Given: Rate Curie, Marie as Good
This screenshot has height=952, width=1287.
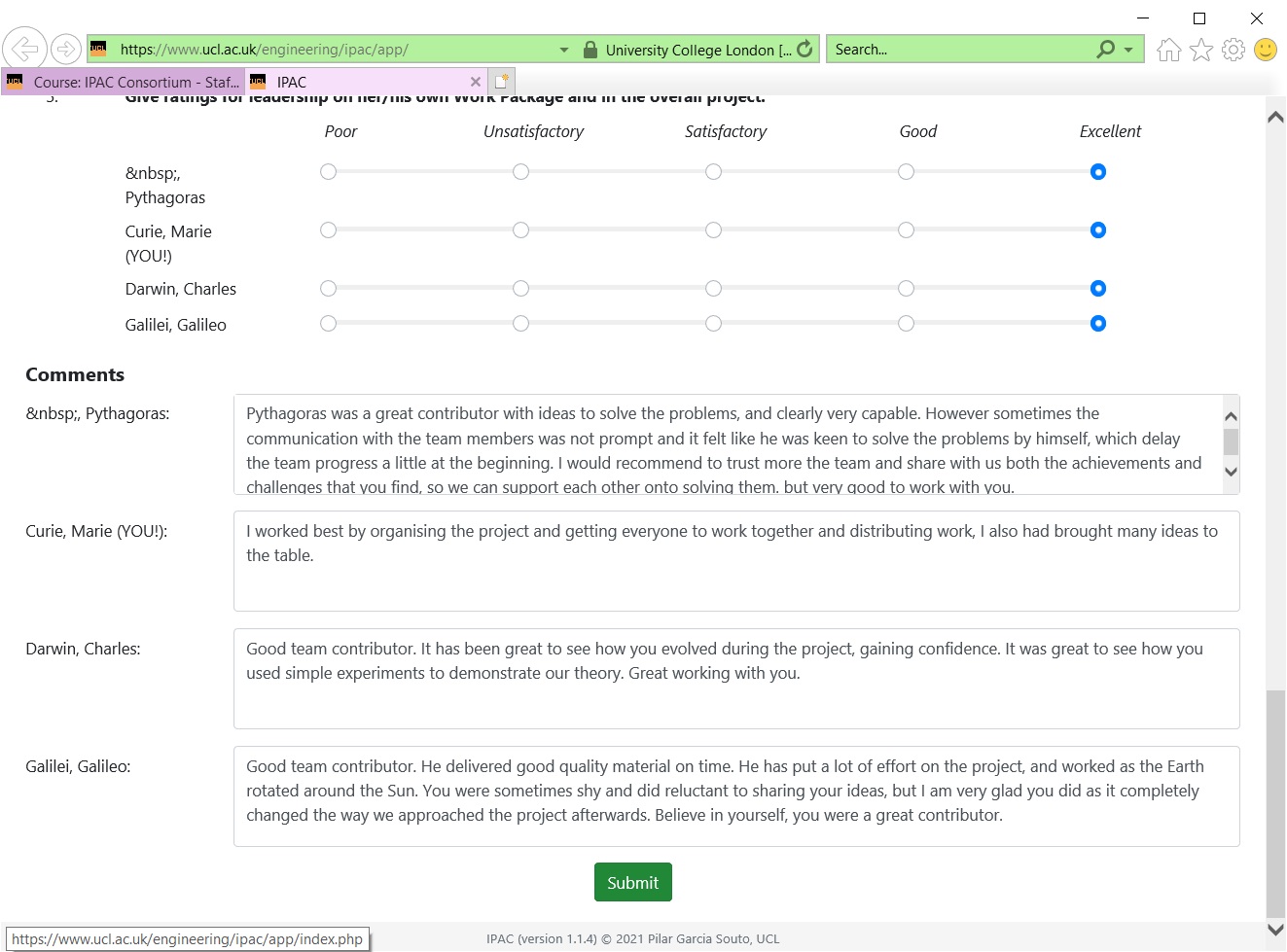Looking at the screenshot, I should 906,230.
